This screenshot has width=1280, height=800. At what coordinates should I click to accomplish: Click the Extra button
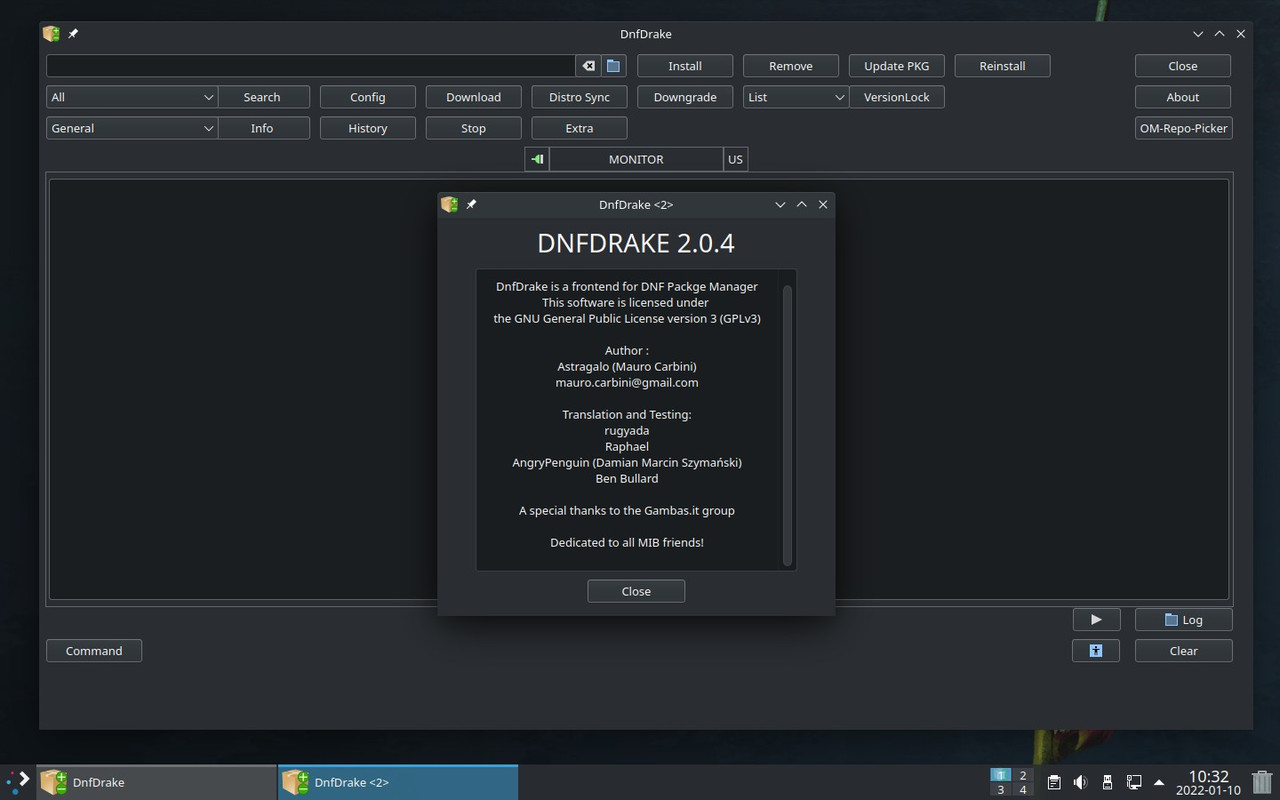pyautogui.click(x=580, y=128)
